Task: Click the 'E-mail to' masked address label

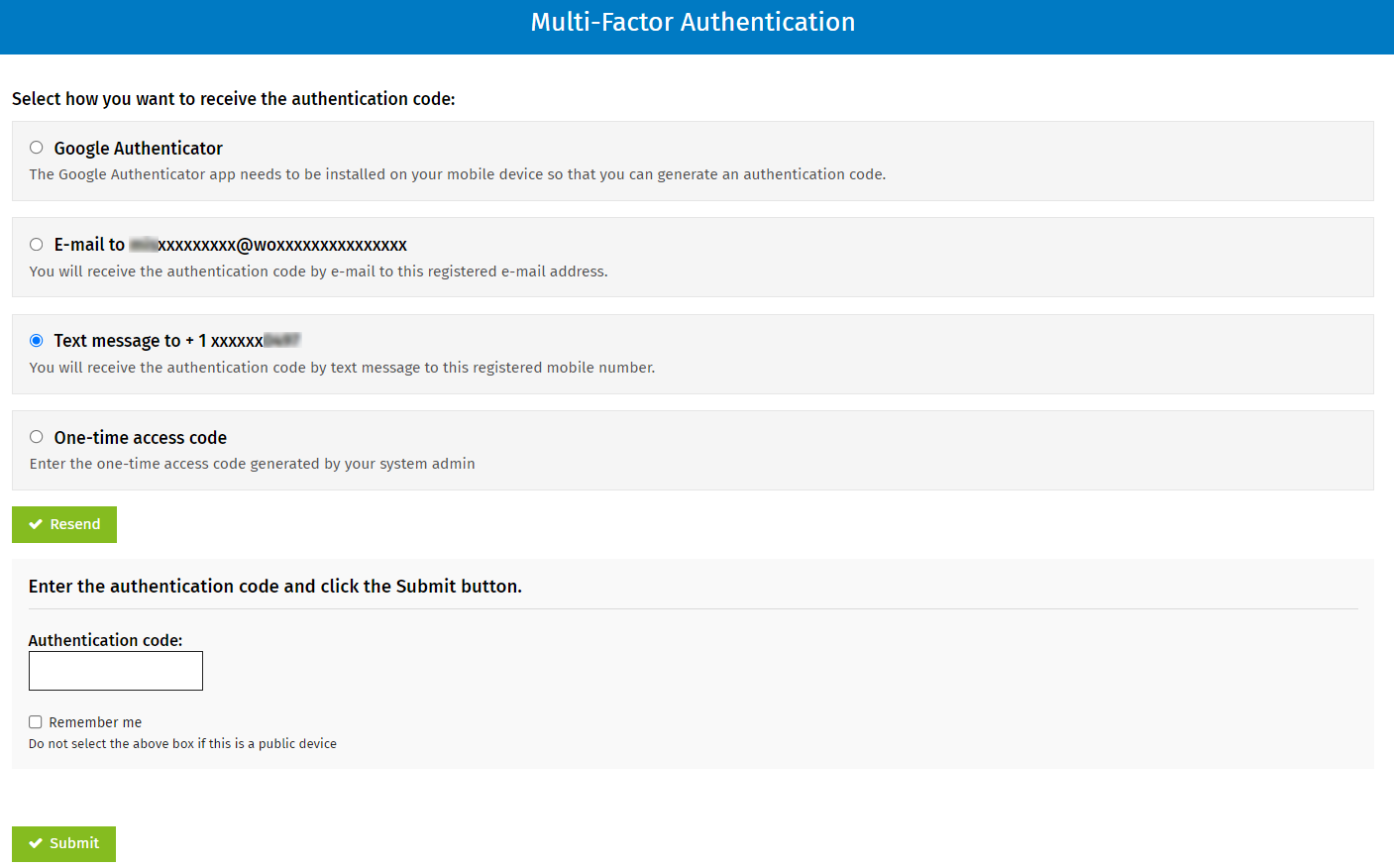Action: (230, 245)
